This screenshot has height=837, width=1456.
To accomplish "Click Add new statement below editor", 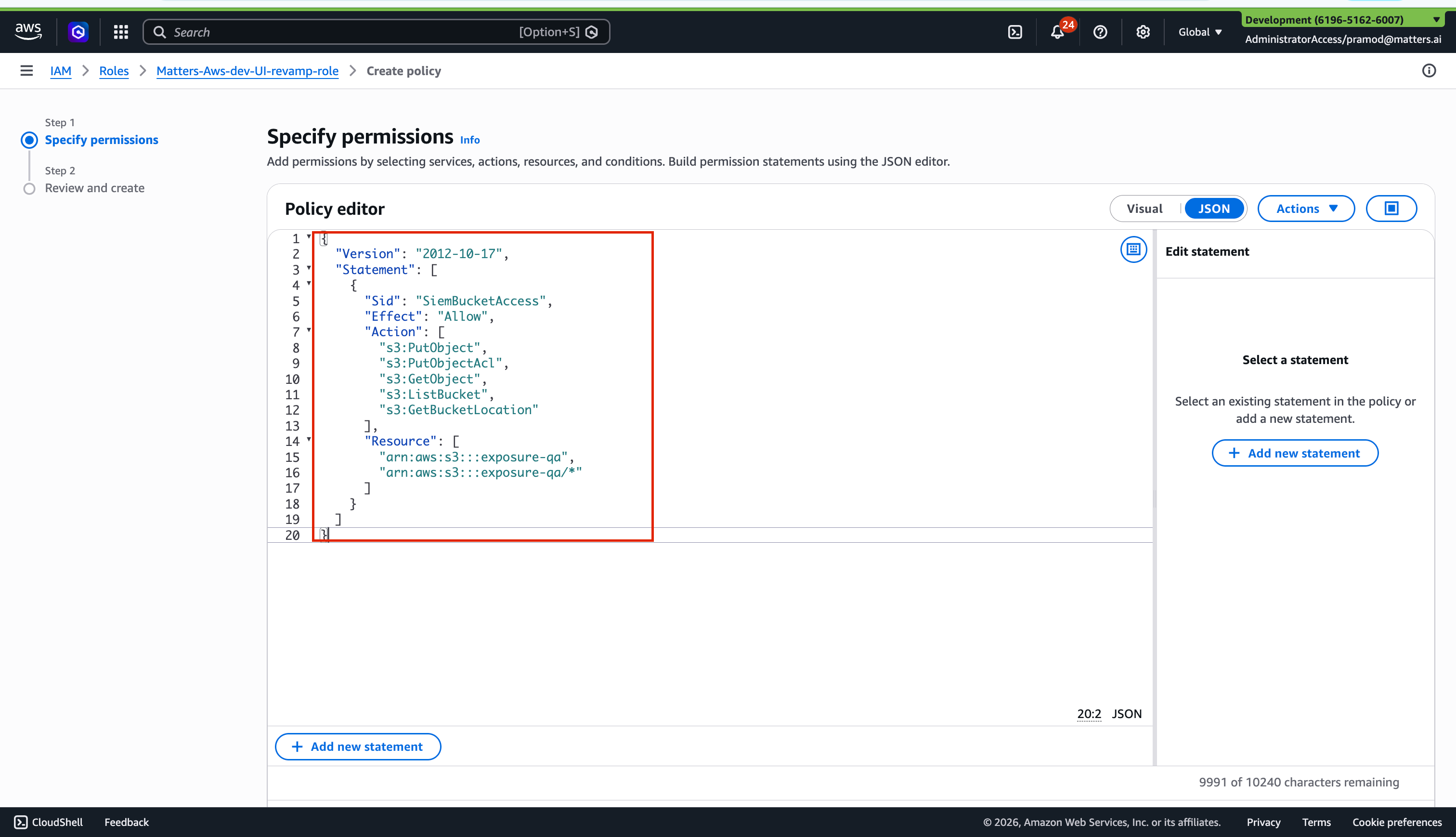I will pyautogui.click(x=357, y=746).
